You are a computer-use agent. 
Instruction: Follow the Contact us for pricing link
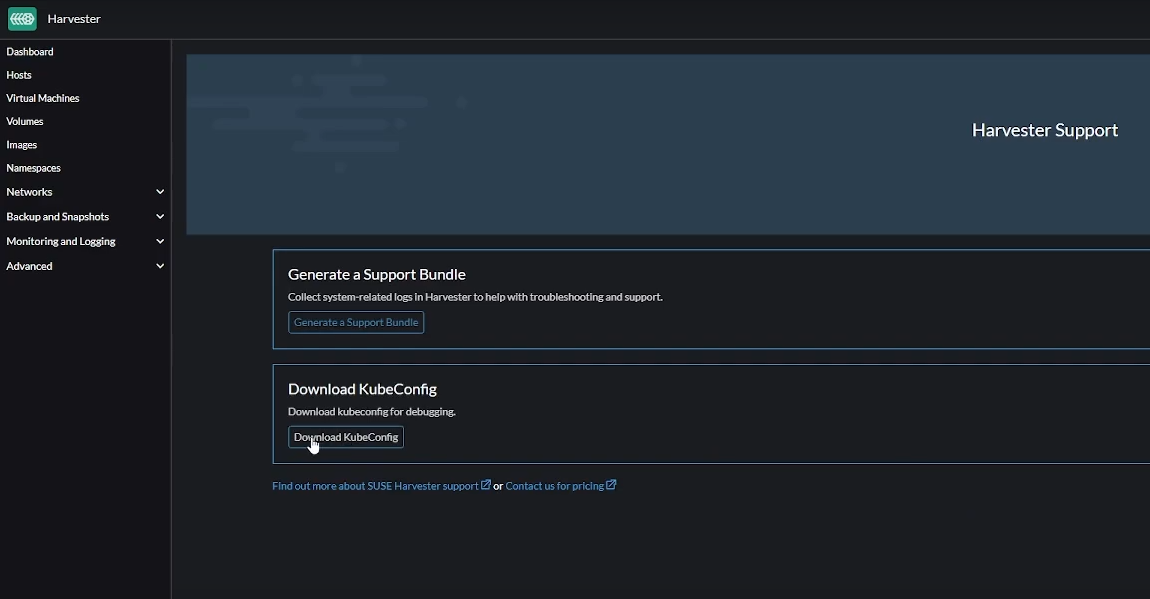click(558, 485)
